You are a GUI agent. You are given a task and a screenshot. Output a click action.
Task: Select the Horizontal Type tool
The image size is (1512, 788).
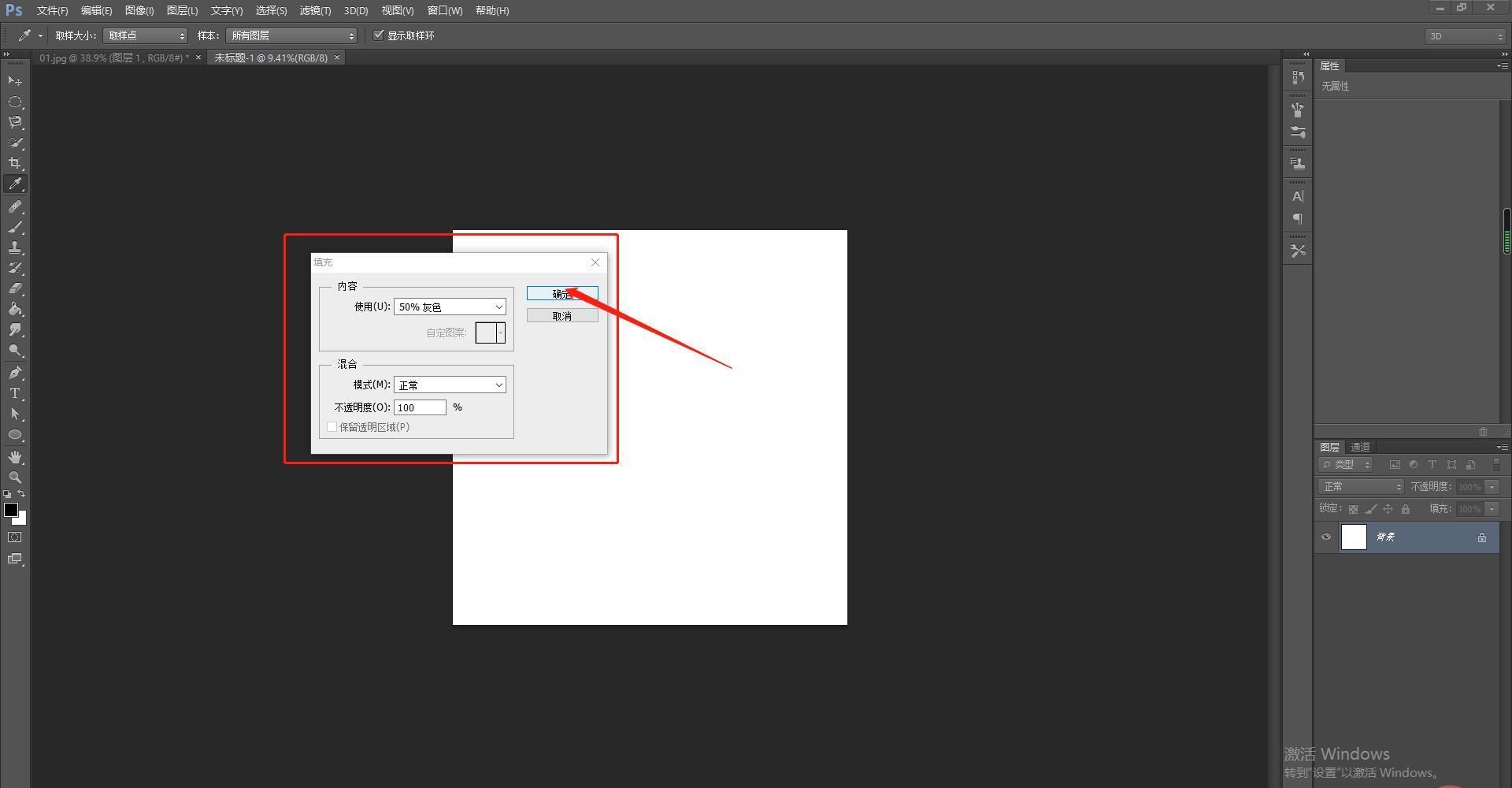point(15,393)
